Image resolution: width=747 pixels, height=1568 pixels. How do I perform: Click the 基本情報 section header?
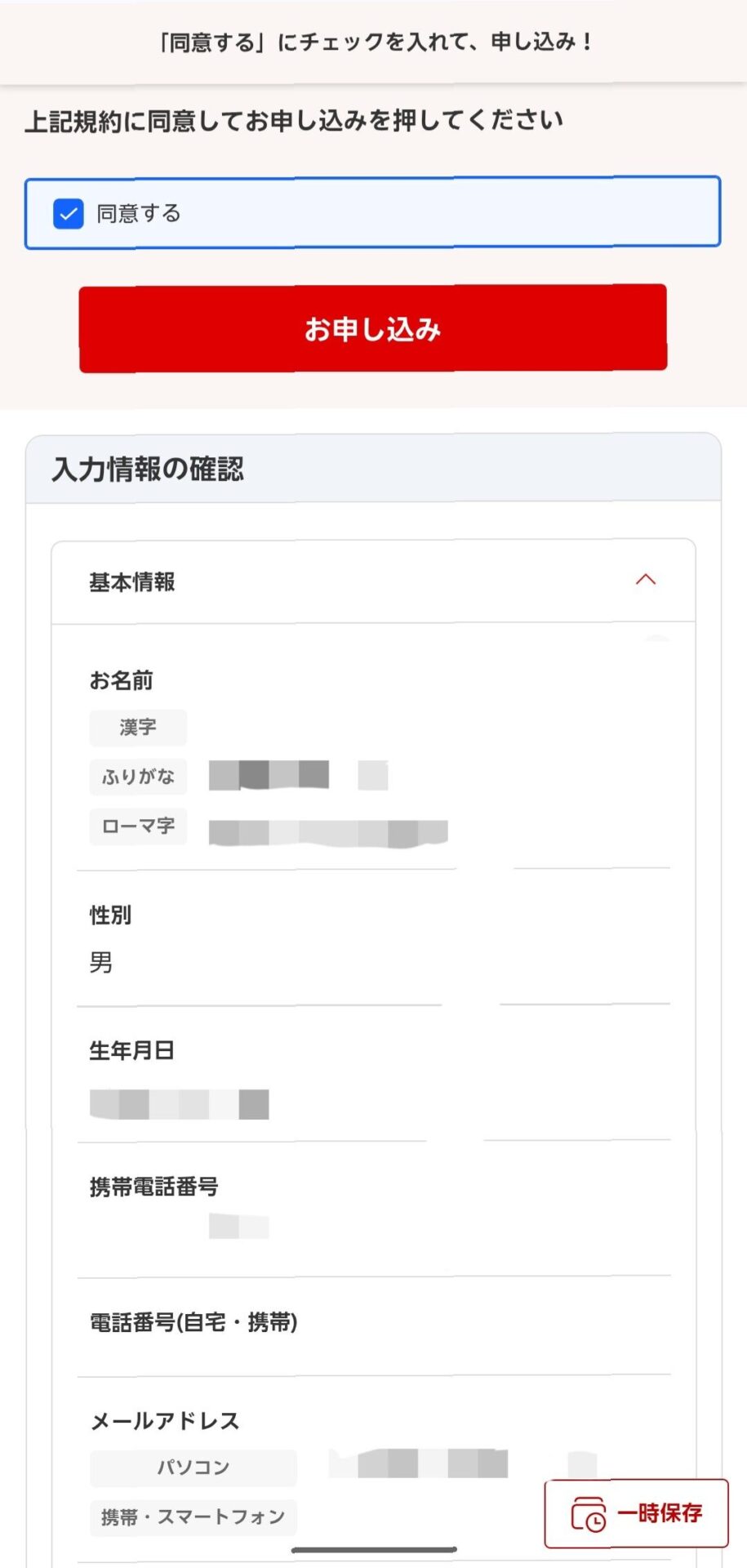point(373,581)
